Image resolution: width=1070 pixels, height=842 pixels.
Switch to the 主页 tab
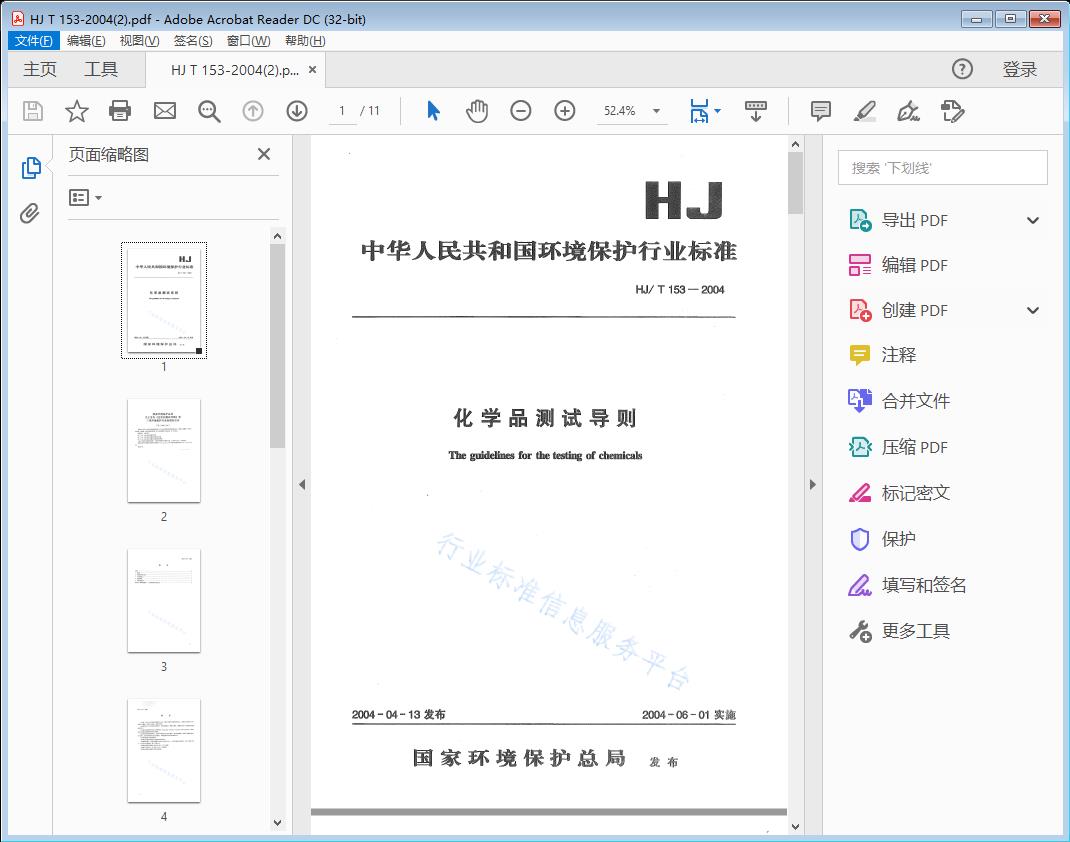coord(40,69)
